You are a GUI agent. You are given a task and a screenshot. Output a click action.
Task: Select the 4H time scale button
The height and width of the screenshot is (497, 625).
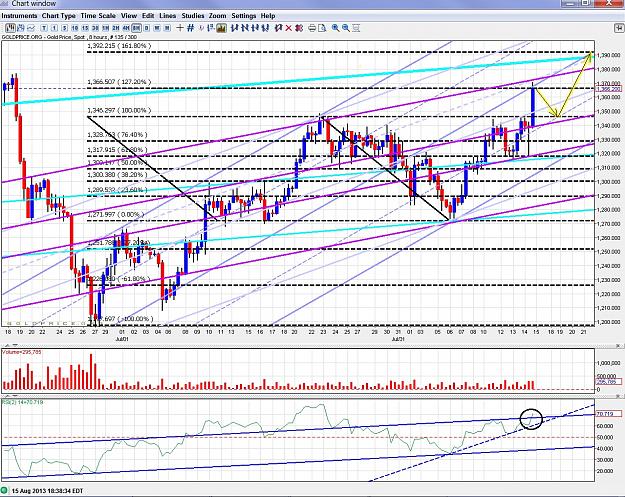pos(126,28)
